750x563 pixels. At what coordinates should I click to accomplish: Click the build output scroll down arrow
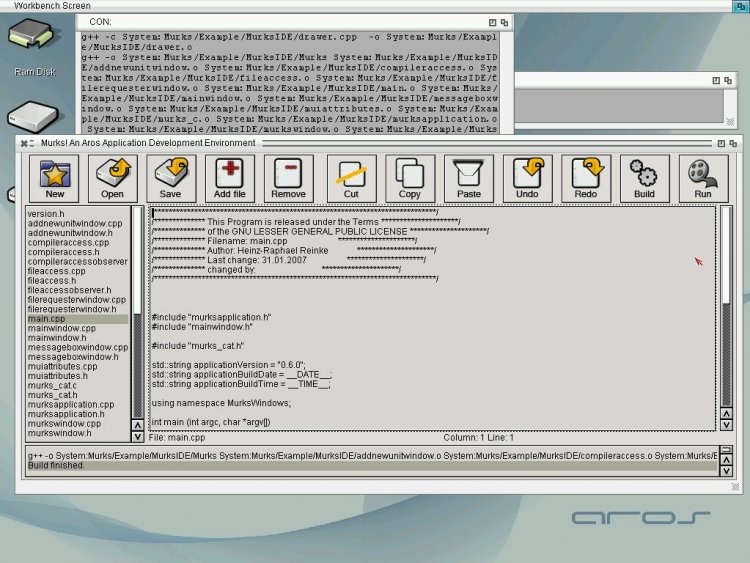point(727,471)
